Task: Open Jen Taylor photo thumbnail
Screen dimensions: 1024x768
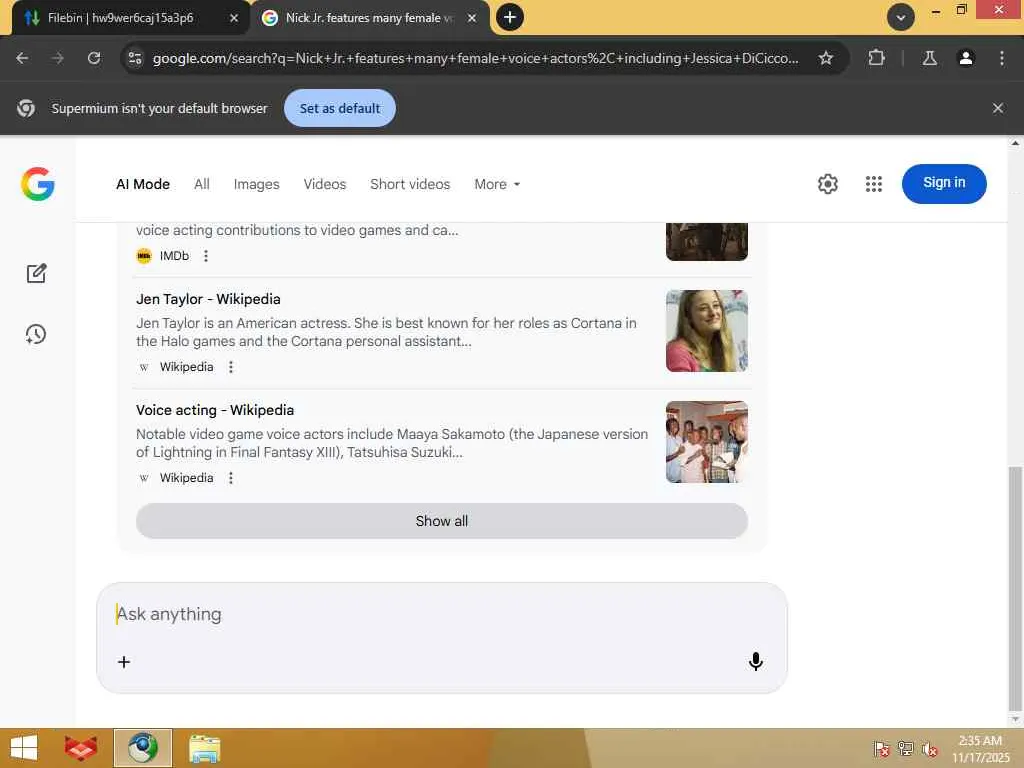Action: 707,331
